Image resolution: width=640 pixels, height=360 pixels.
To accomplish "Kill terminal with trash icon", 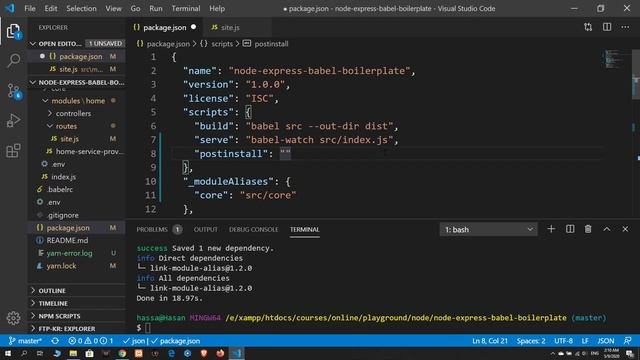I will point(588,229).
